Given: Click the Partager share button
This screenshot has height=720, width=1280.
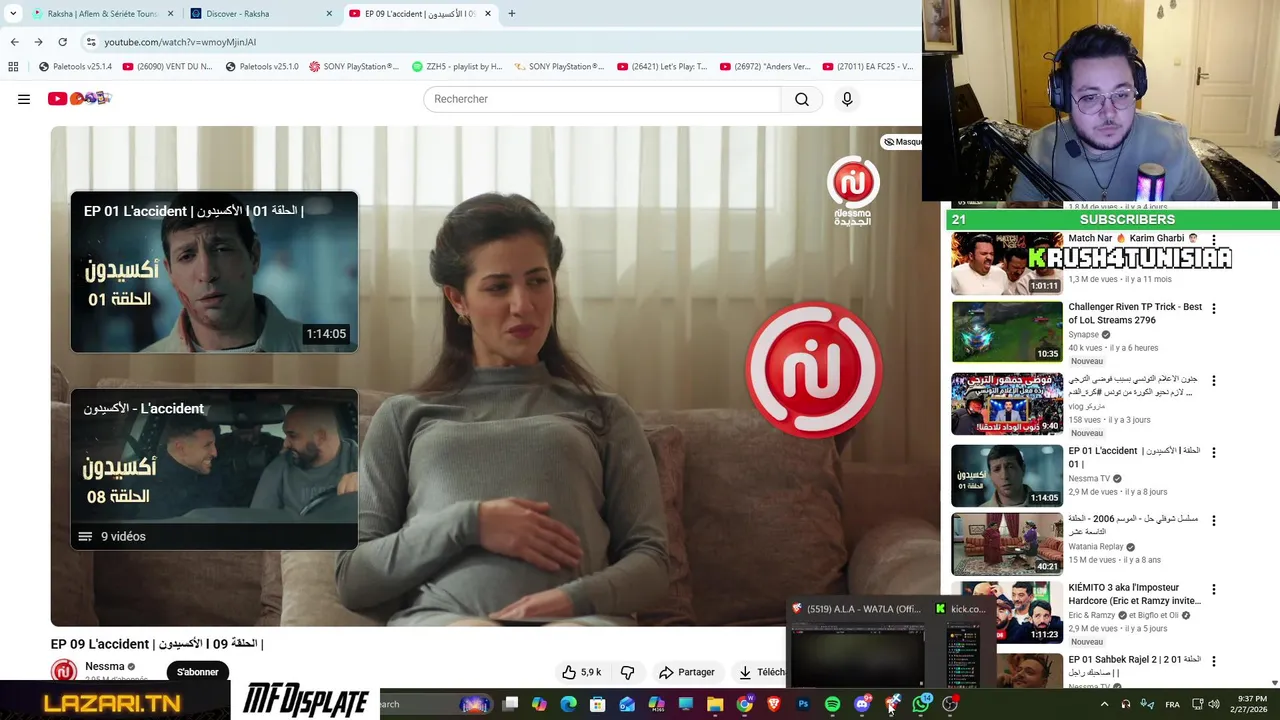Looking at the screenshot, I should (686, 672).
